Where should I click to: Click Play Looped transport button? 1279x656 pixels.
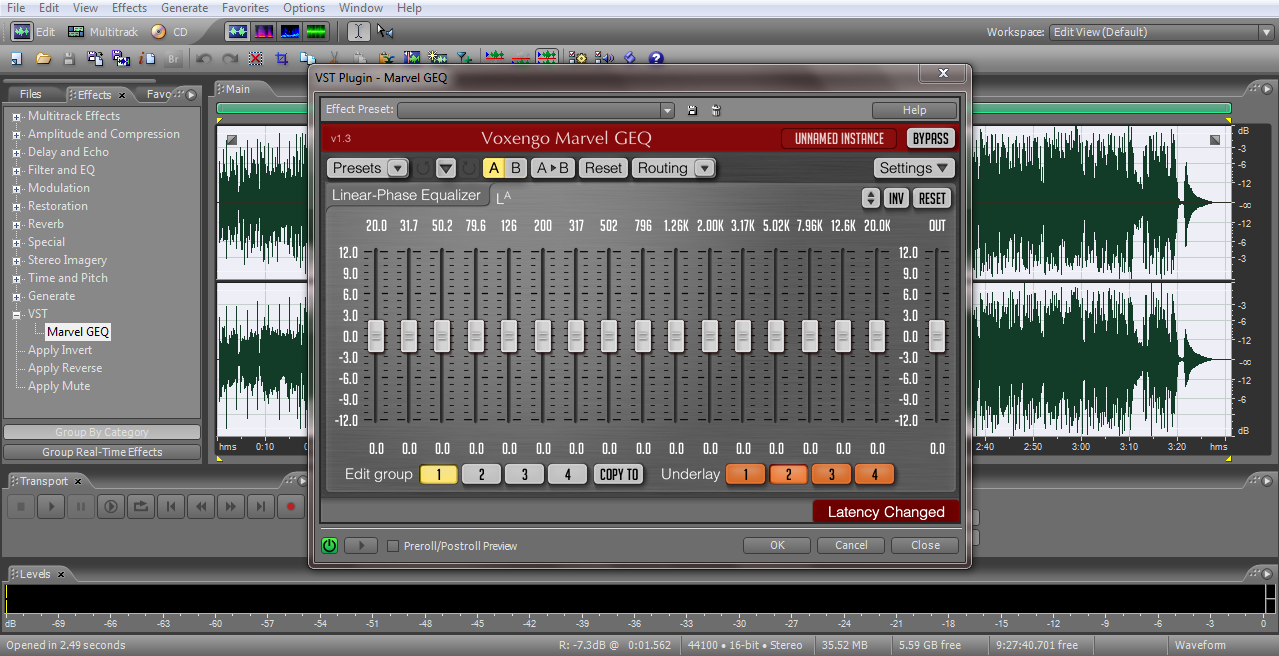click(140, 507)
